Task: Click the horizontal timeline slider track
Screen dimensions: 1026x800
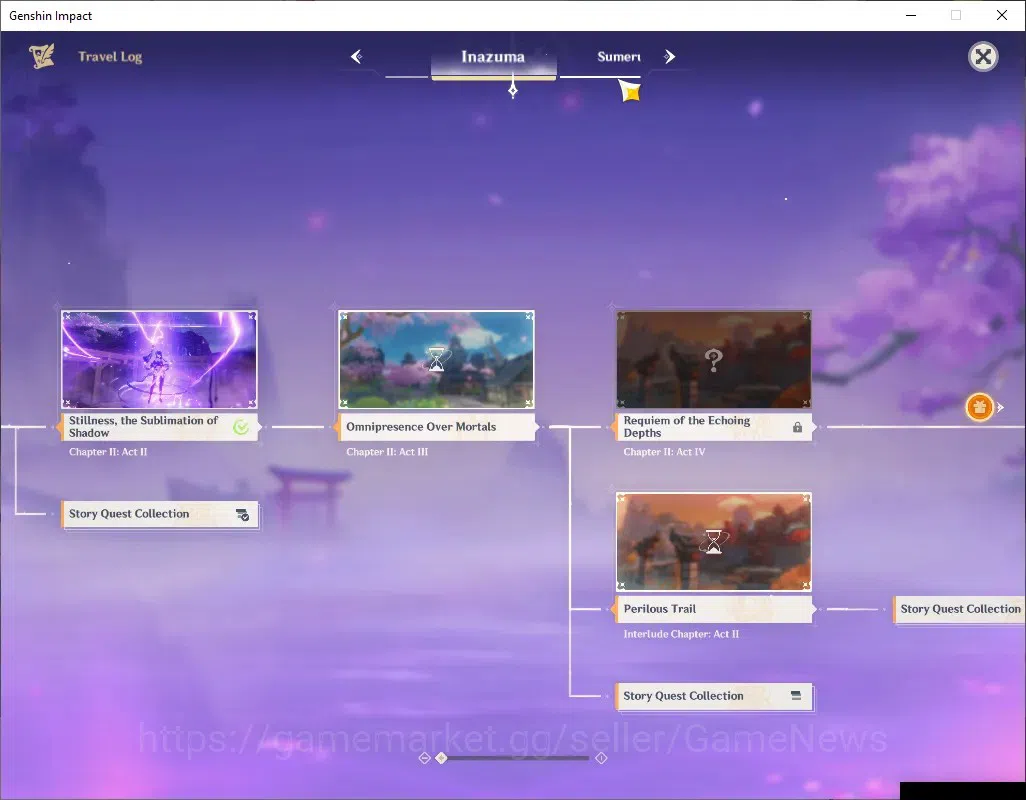Action: [516, 758]
